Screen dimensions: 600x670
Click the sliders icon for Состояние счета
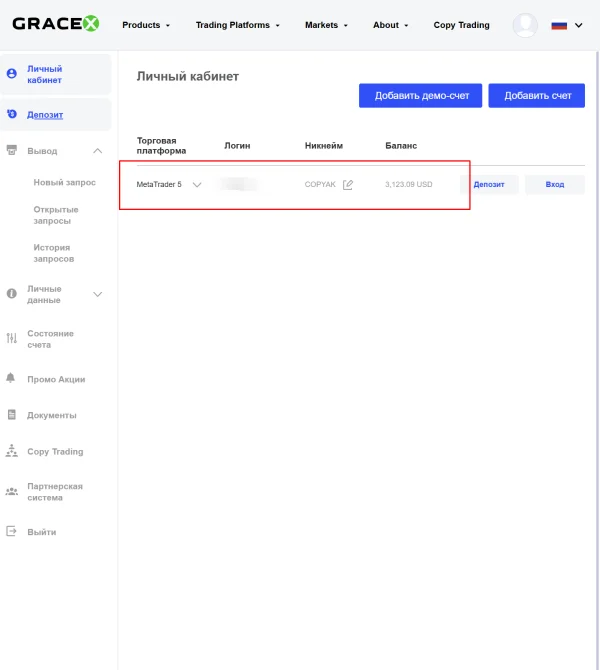tap(12, 338)
